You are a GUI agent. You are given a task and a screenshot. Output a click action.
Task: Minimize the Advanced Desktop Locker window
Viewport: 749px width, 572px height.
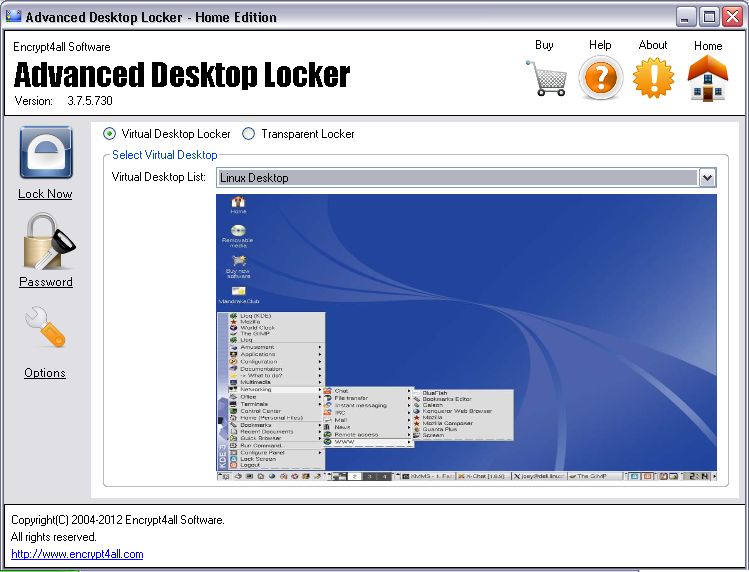point(685,17)
